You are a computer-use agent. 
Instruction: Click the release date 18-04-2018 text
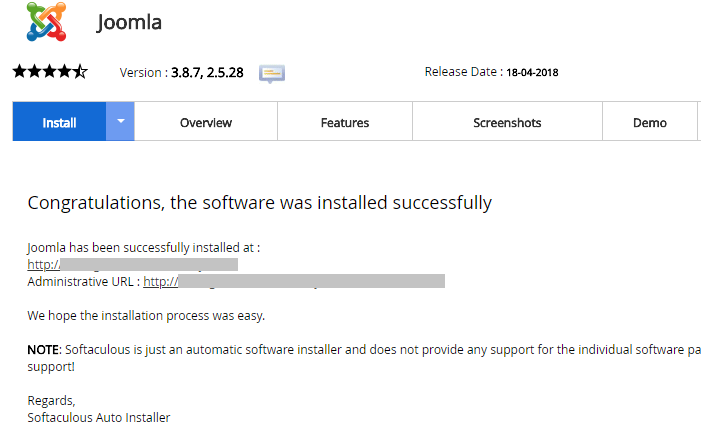(x=532, y=72)
